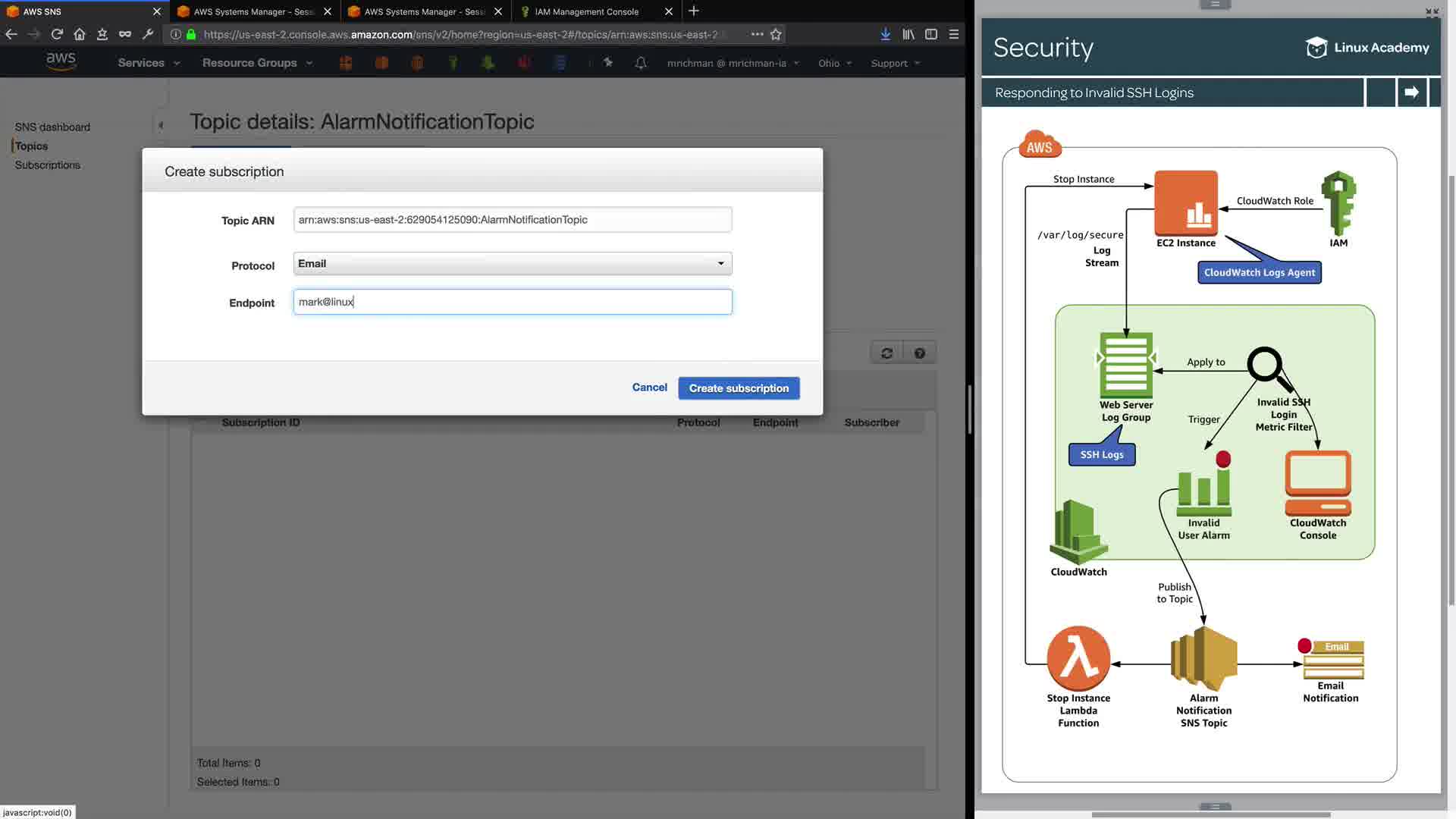
Task: Cancel the subscription dialog
Action: point(649,388)
